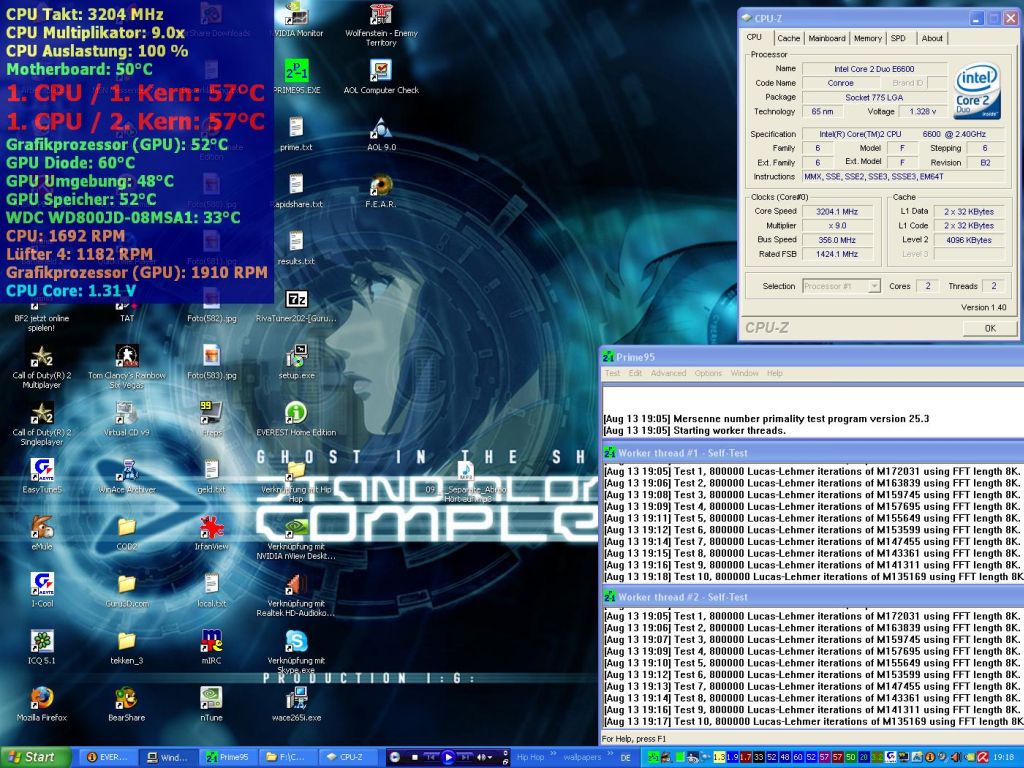This screenshot has width=1024, height=768.
Task: Open the Window menu in Prime95
Action: [x=744, y=374]
